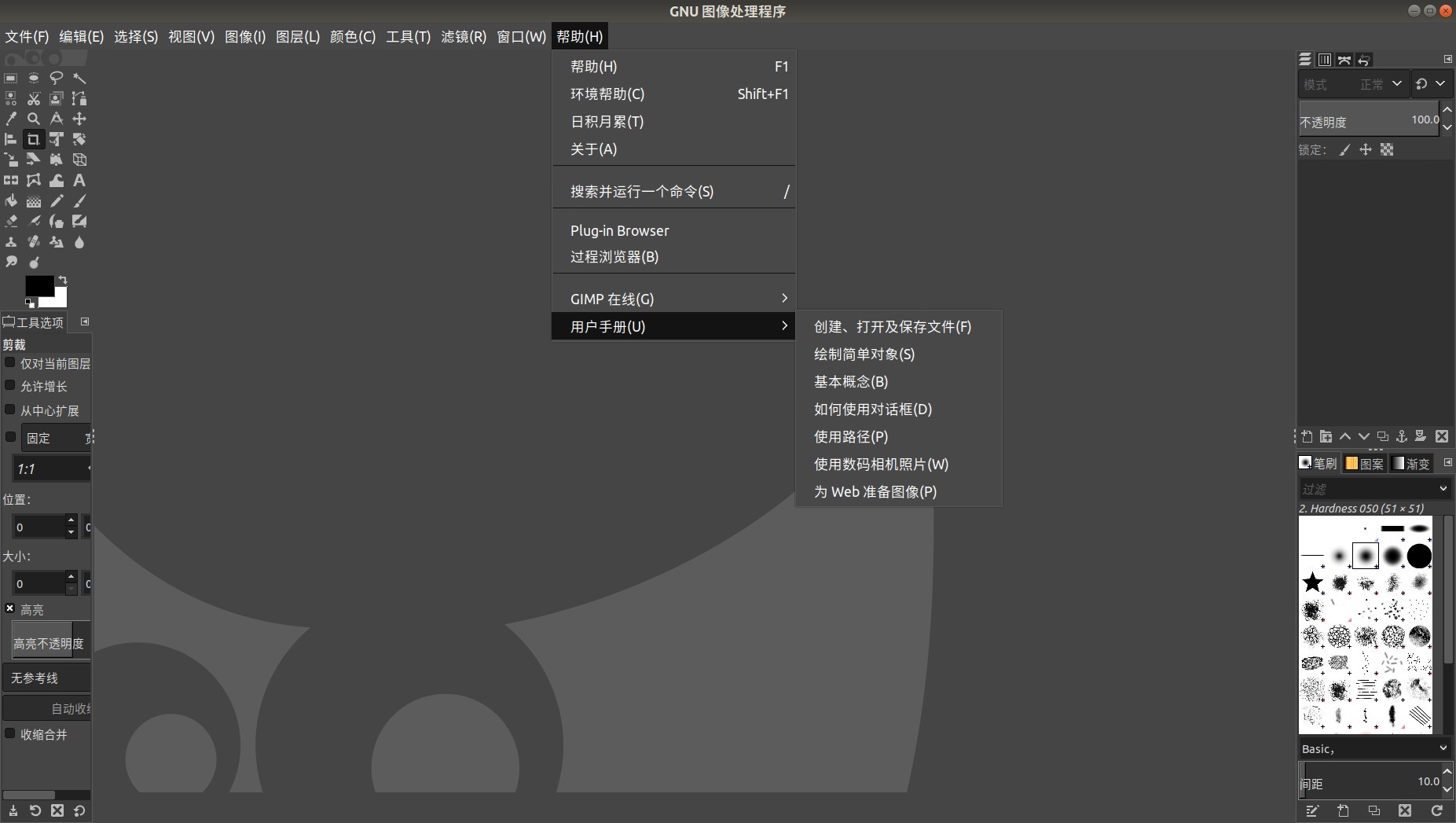The height and width of the screenshot is (823, 1456).
Task: Delete layer using the X button
Action: tap(1442, 436)
